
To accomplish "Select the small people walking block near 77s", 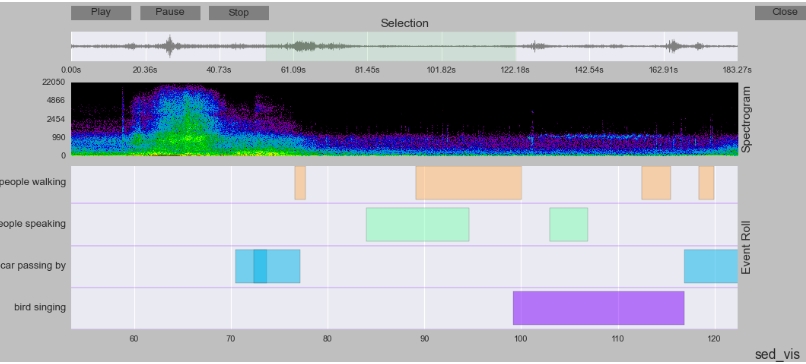I will coord(300,183).
